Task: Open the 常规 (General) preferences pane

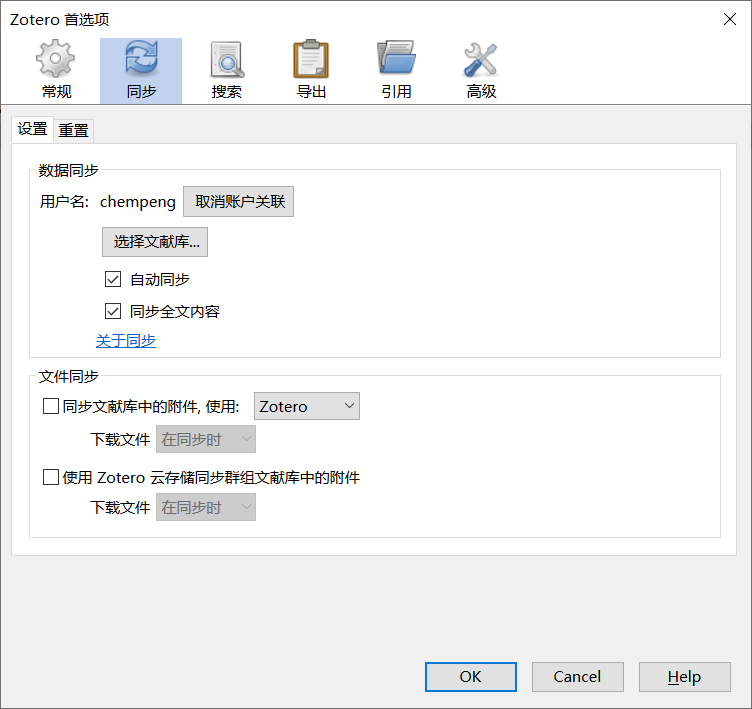Action: click(x=56, y=71)
